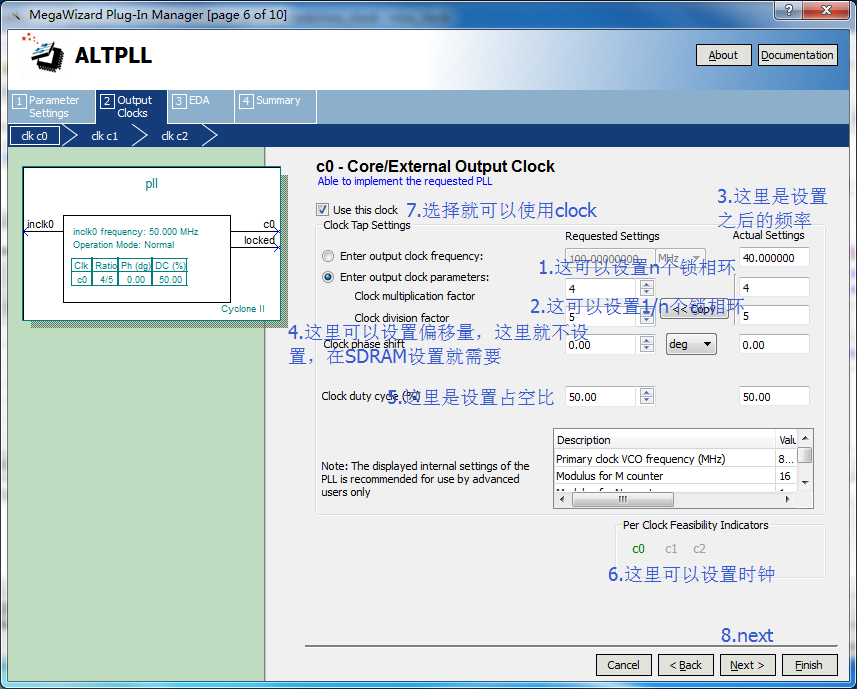Select Enter output clock frequency option
The image size is (857, 689).
[328, 256]
